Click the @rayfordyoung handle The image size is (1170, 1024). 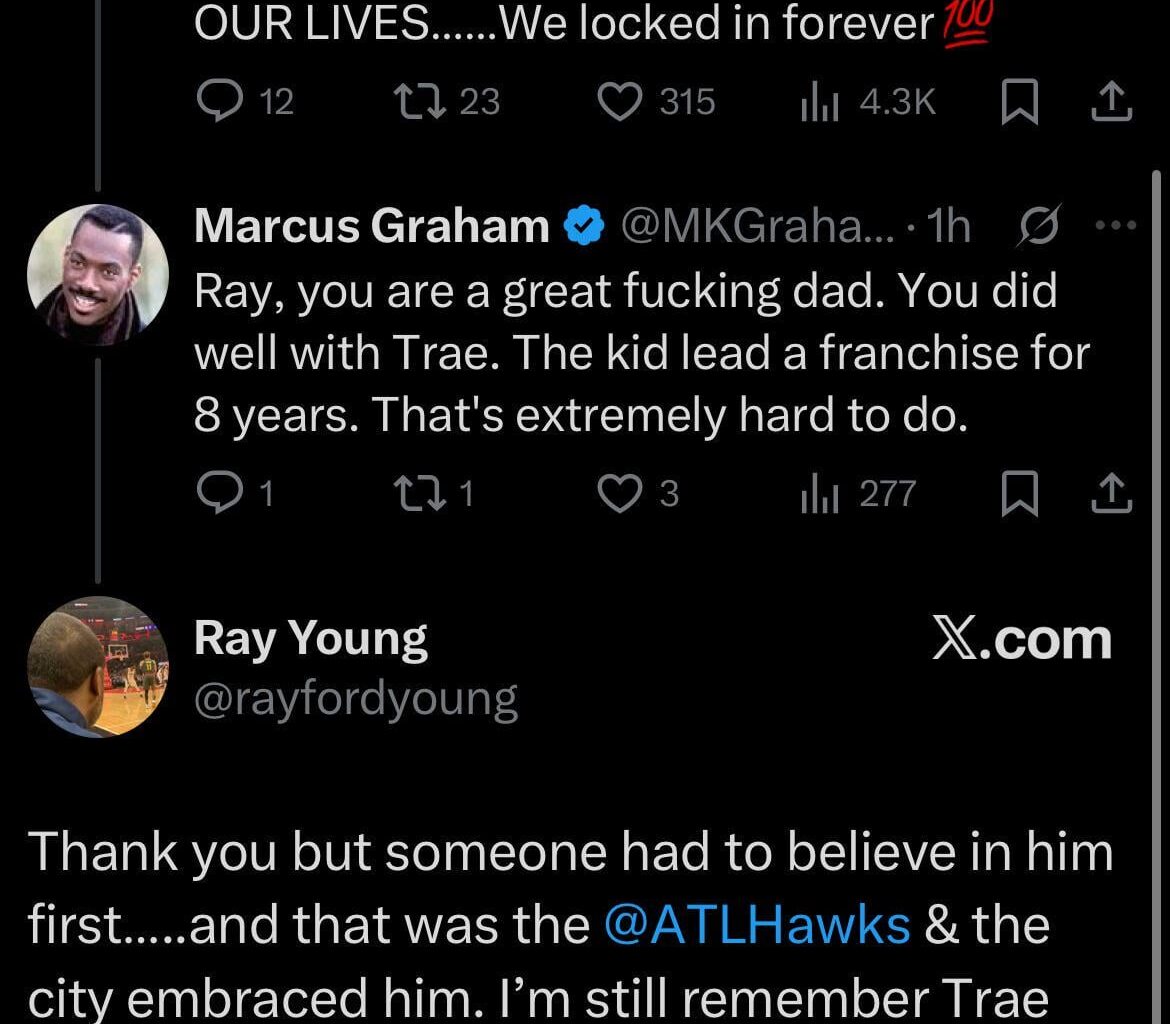355,698
